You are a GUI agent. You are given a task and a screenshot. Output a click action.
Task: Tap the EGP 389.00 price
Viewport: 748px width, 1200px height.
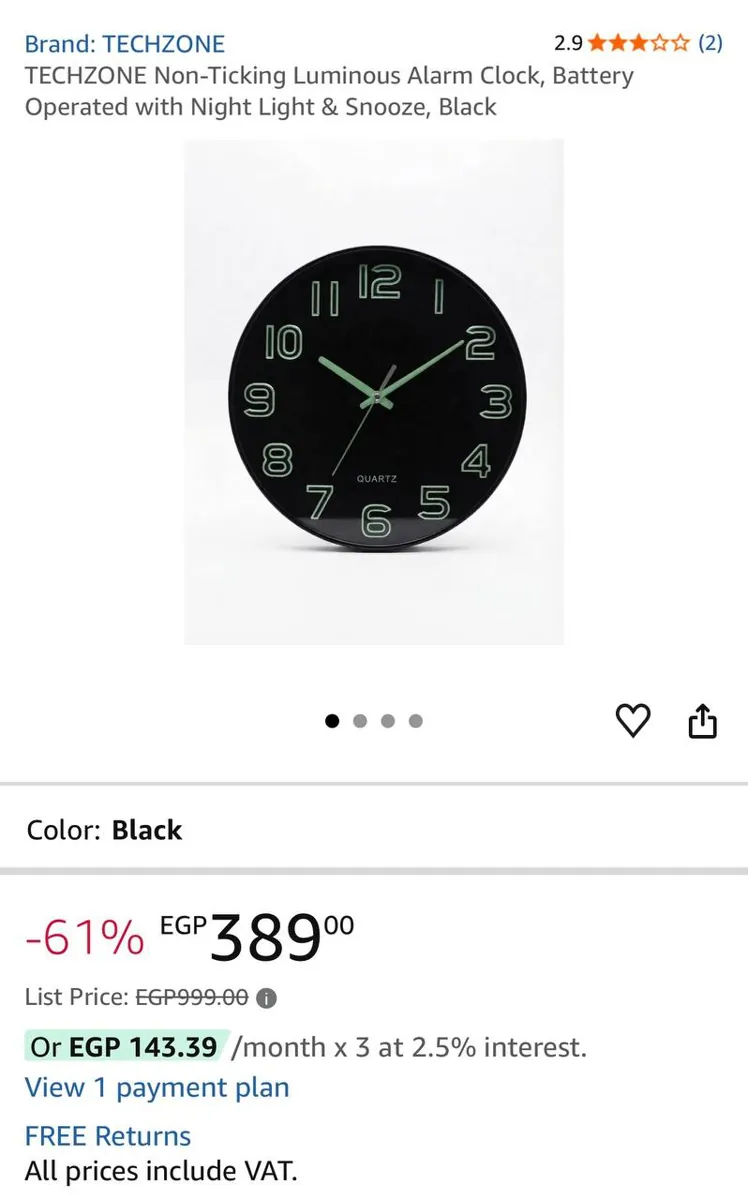pyautogui.click(x=257, y=938)
